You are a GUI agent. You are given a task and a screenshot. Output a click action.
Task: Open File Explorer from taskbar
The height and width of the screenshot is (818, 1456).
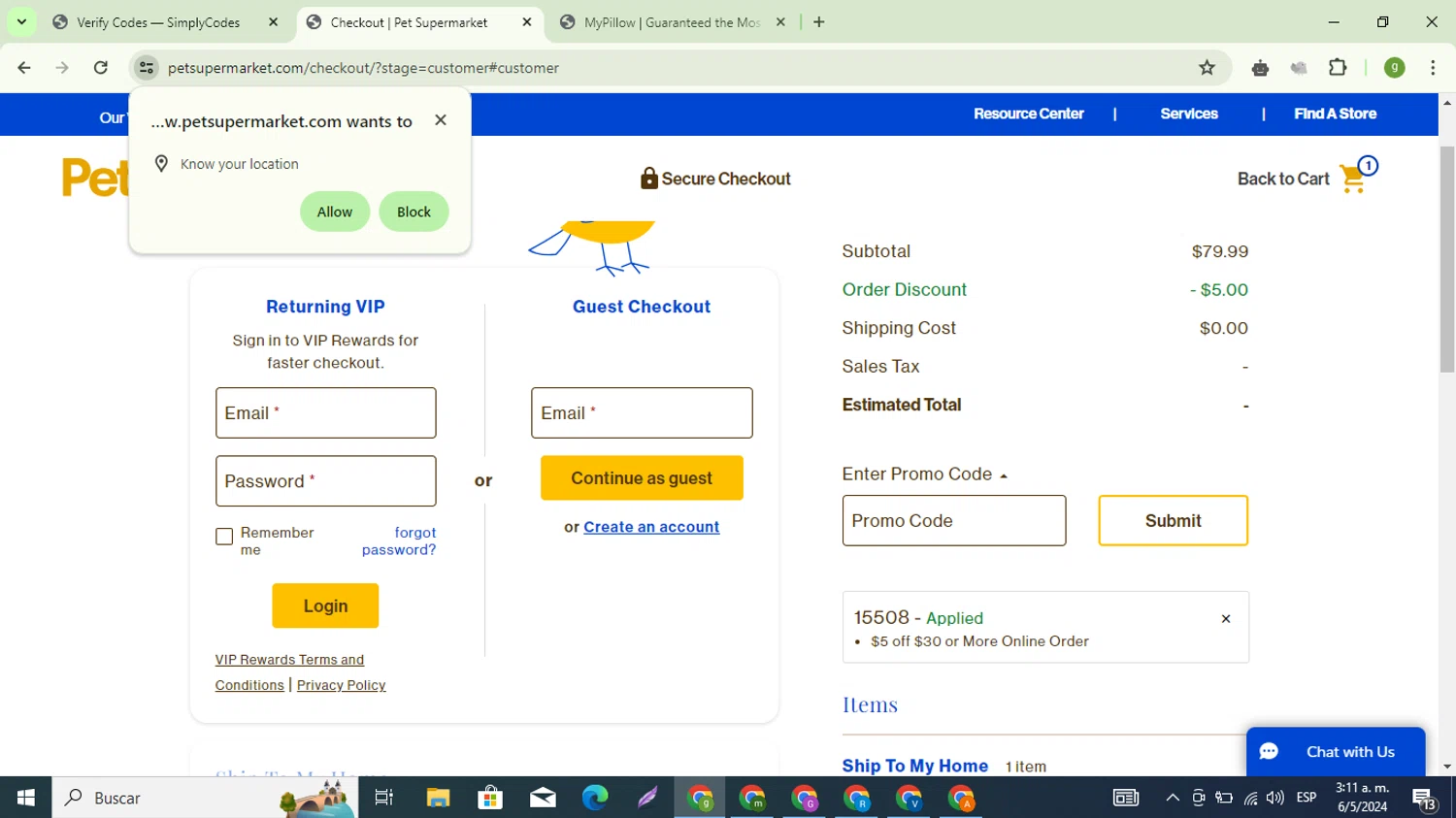pyautogui.click(x=438, y=798)
